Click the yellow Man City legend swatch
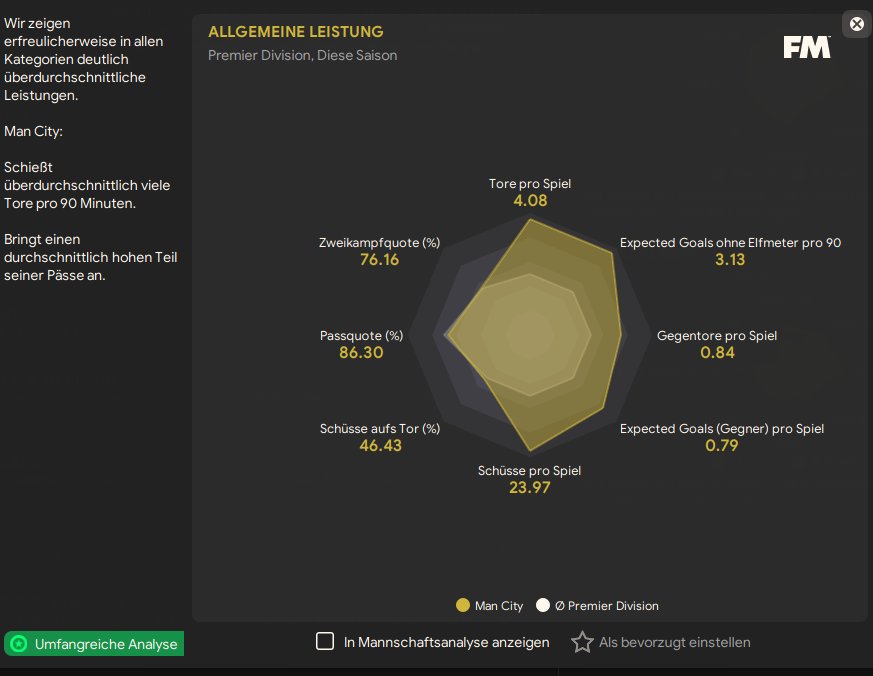This screenshot has width=873, height=676. [462, 605]
